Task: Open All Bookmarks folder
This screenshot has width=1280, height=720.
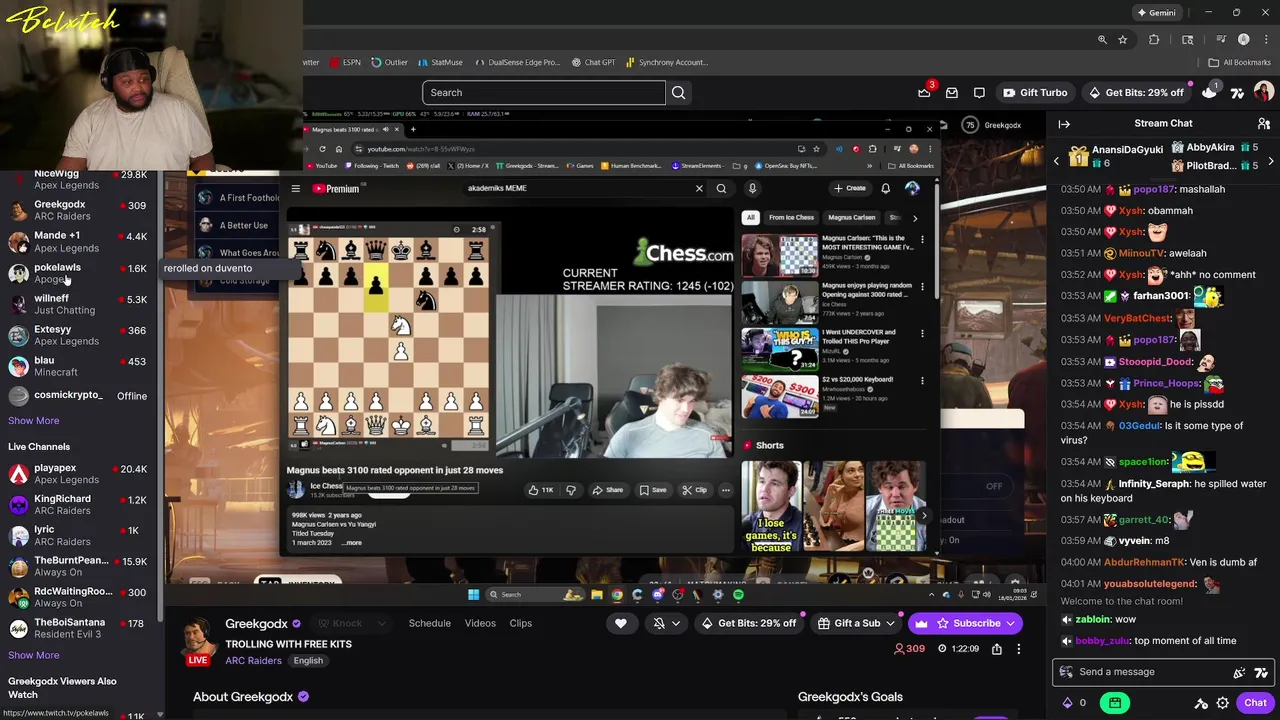Action: (1240, 62)
